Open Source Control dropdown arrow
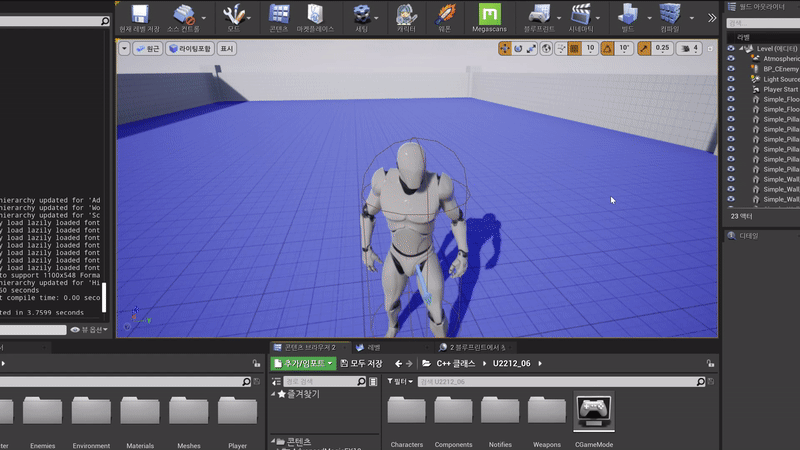800x450 pixels. 204,18
